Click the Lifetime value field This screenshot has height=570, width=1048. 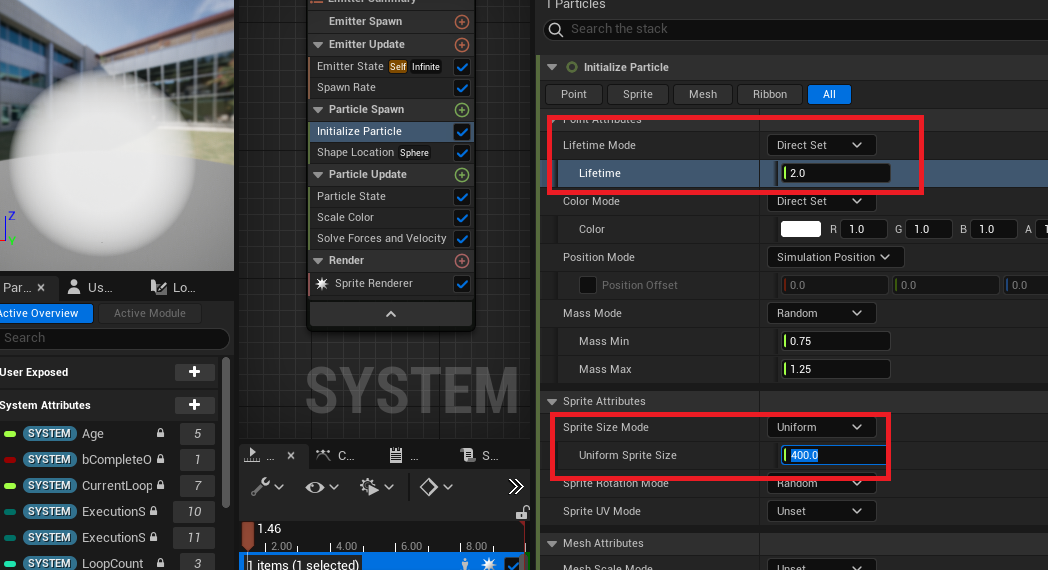pyautogui.click(x=835, y=173)
